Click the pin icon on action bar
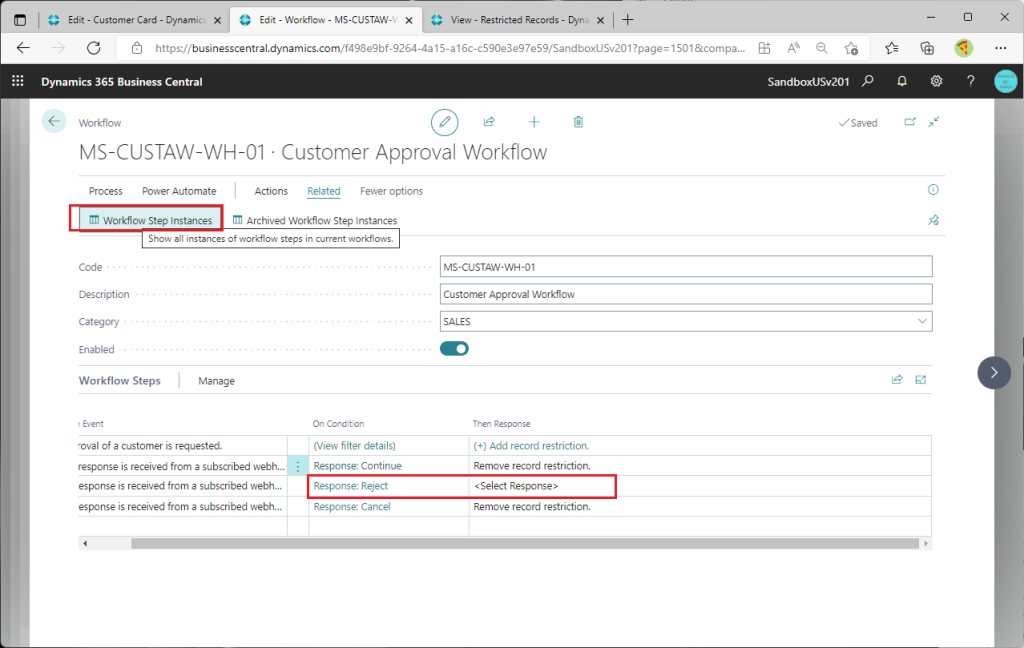Viewport: 1024px width, 648px height. click(x=933, y=220)
